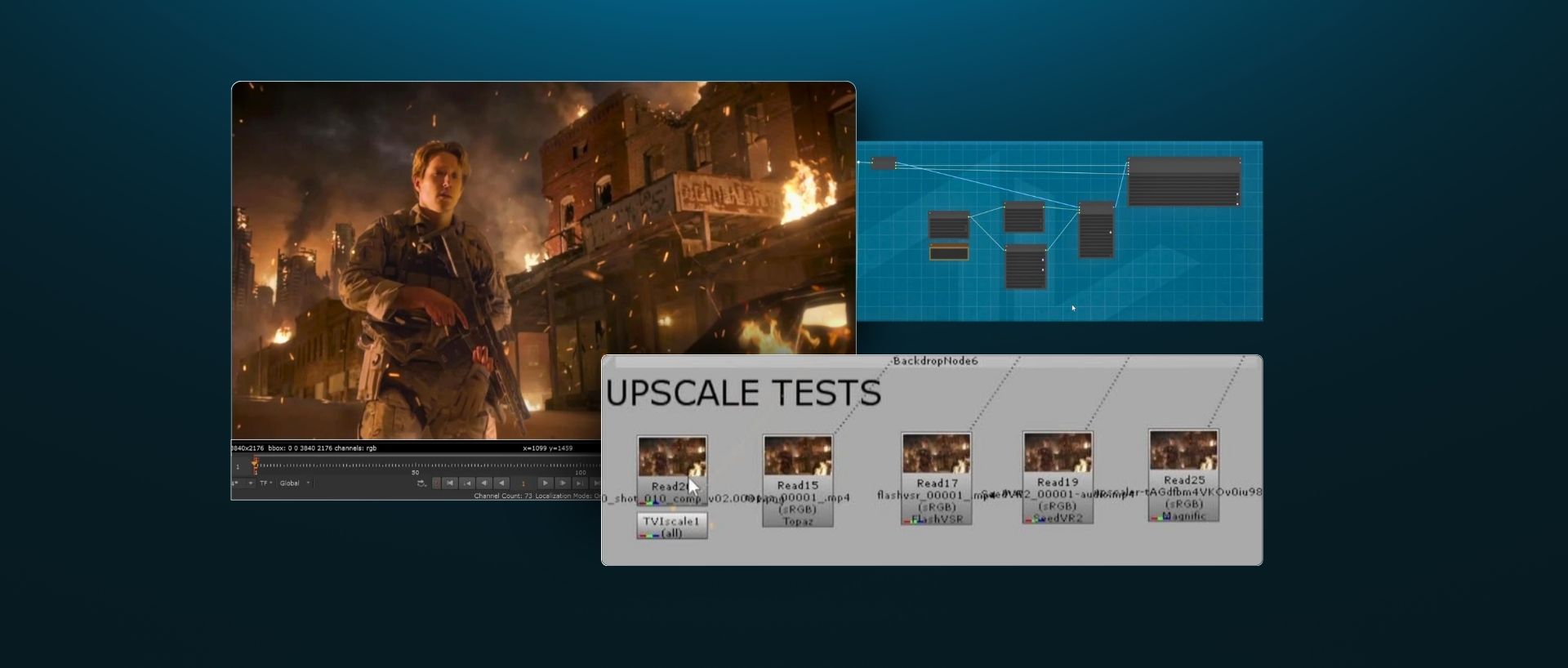Click the step forward one frame button
Image resolution: width=1568 pixels, height=668 pixels.
click(x=563, y=483)
